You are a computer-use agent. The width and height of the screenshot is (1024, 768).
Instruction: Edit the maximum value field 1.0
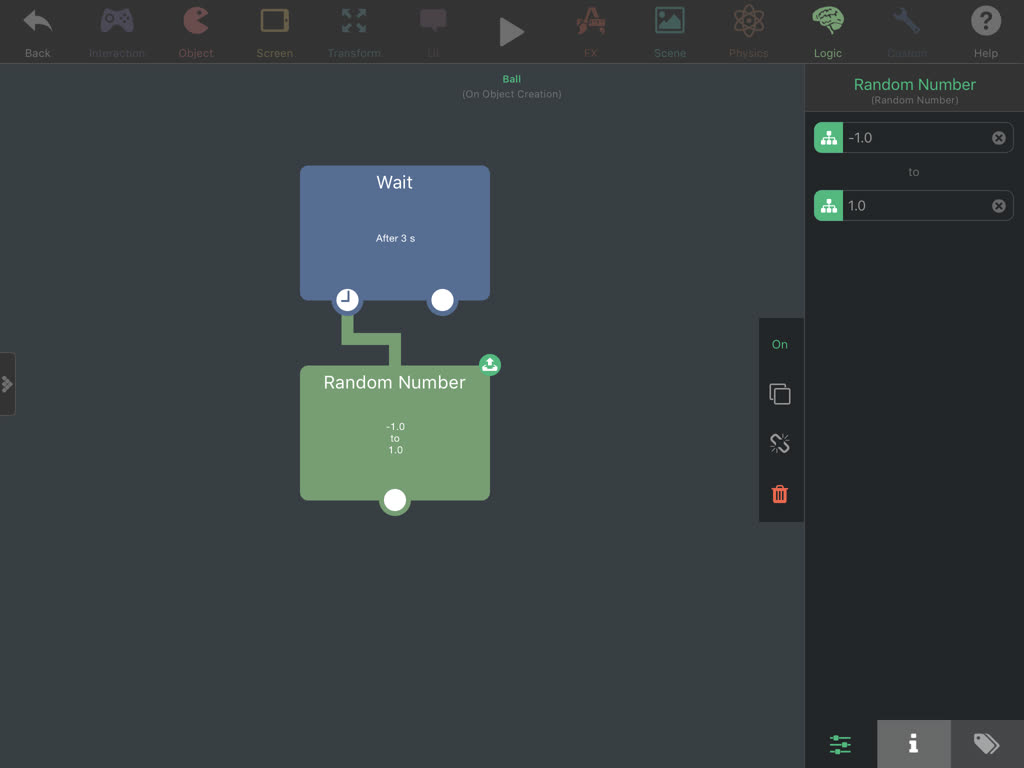914,206
